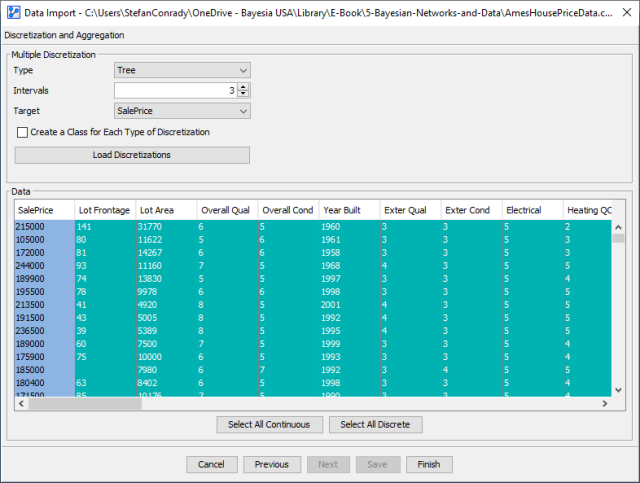Viewport: 640px width, 483px height.
Task: Click Lot Area cell 7500
Action: coord(167,344)
